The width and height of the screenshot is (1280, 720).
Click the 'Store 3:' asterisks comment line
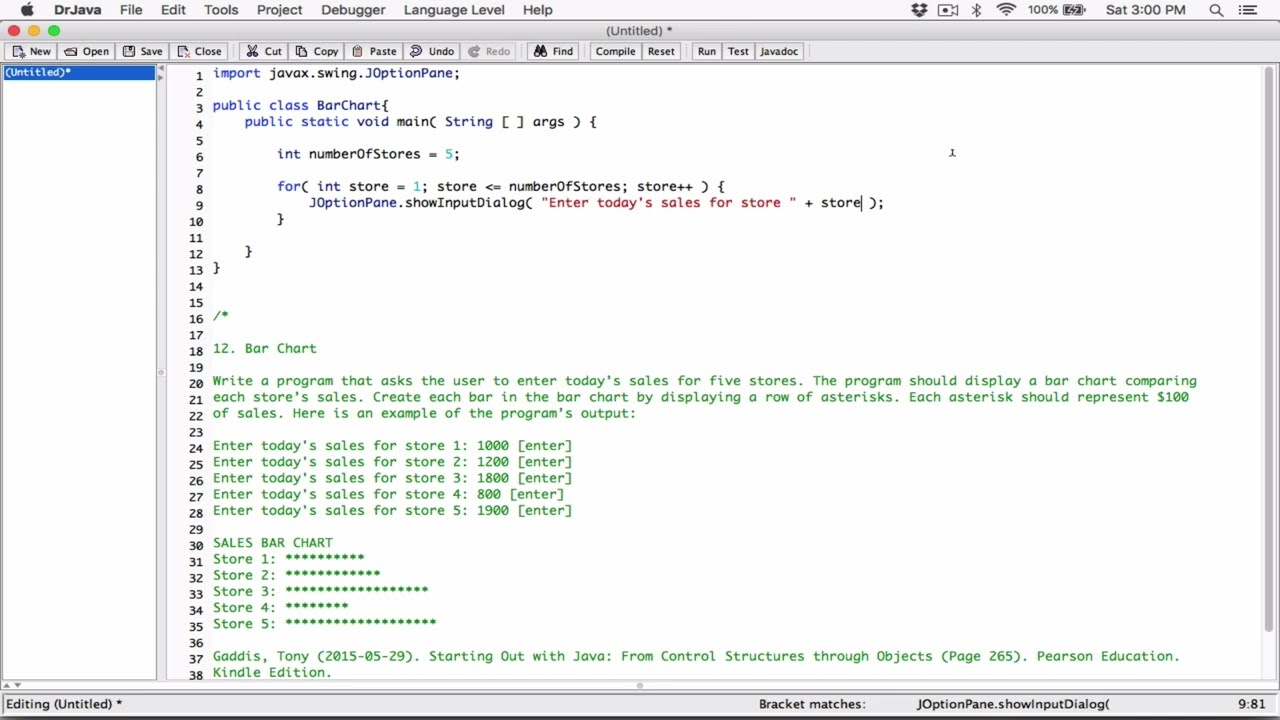click(x=320, y=592)
